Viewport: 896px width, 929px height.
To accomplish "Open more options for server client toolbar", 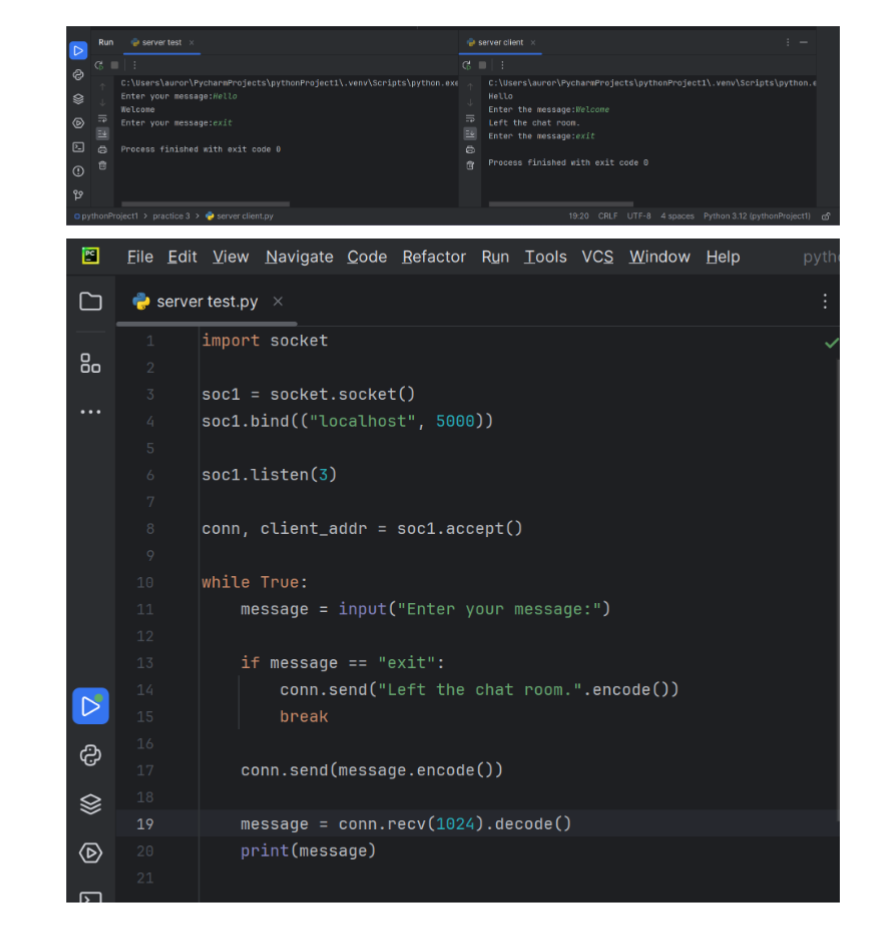I will tap(502, 65).
